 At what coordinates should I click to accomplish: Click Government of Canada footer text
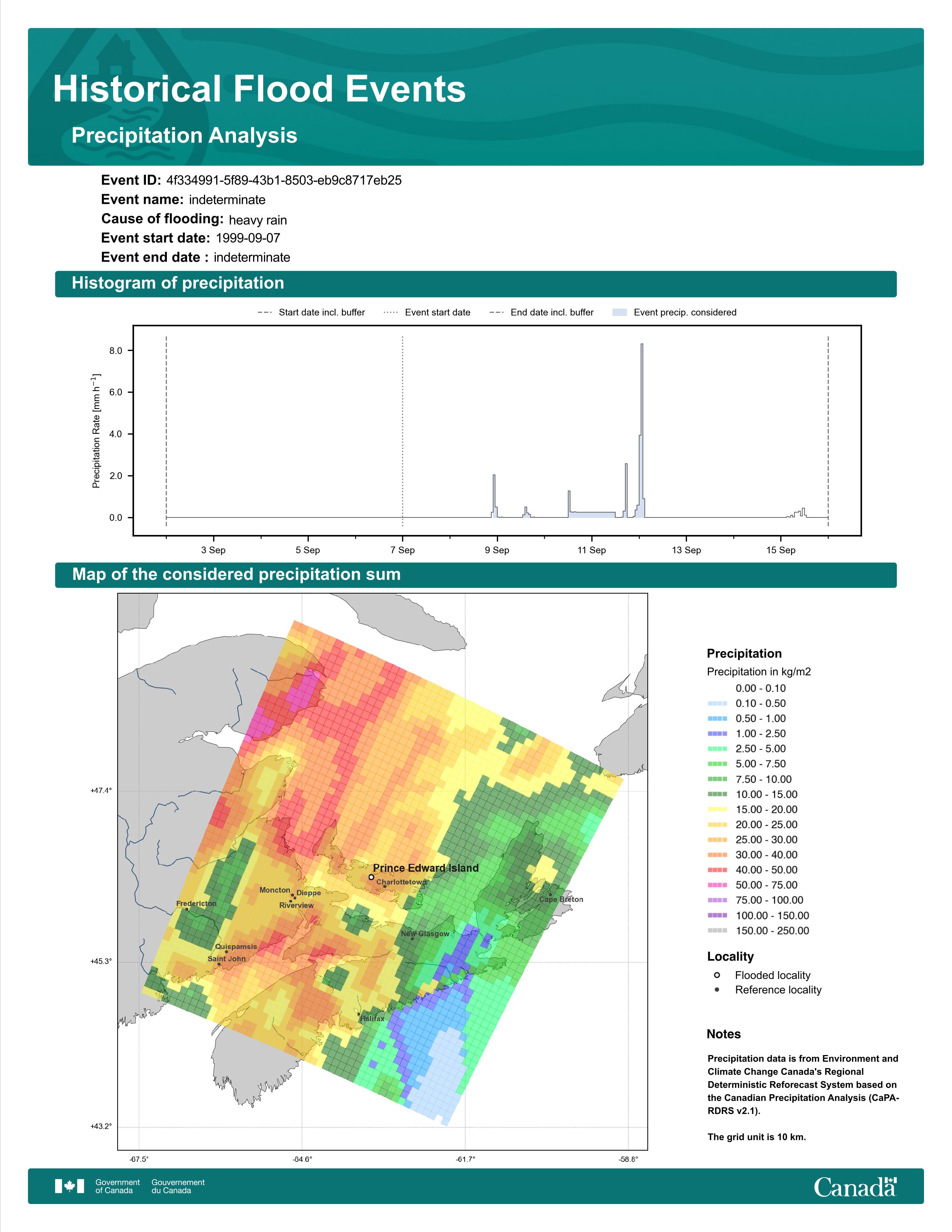117,1186
